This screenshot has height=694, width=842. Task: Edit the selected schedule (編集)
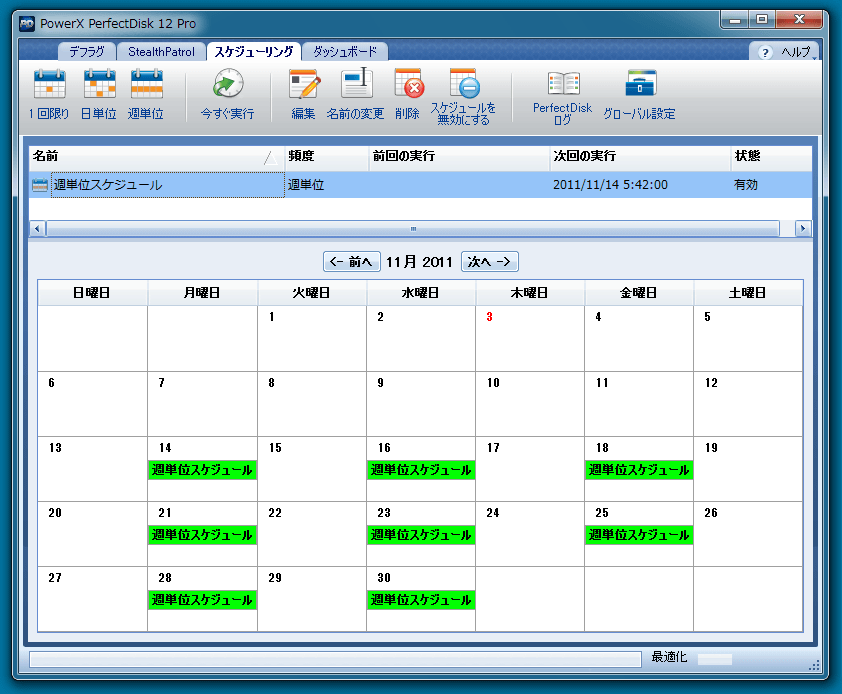303,95
